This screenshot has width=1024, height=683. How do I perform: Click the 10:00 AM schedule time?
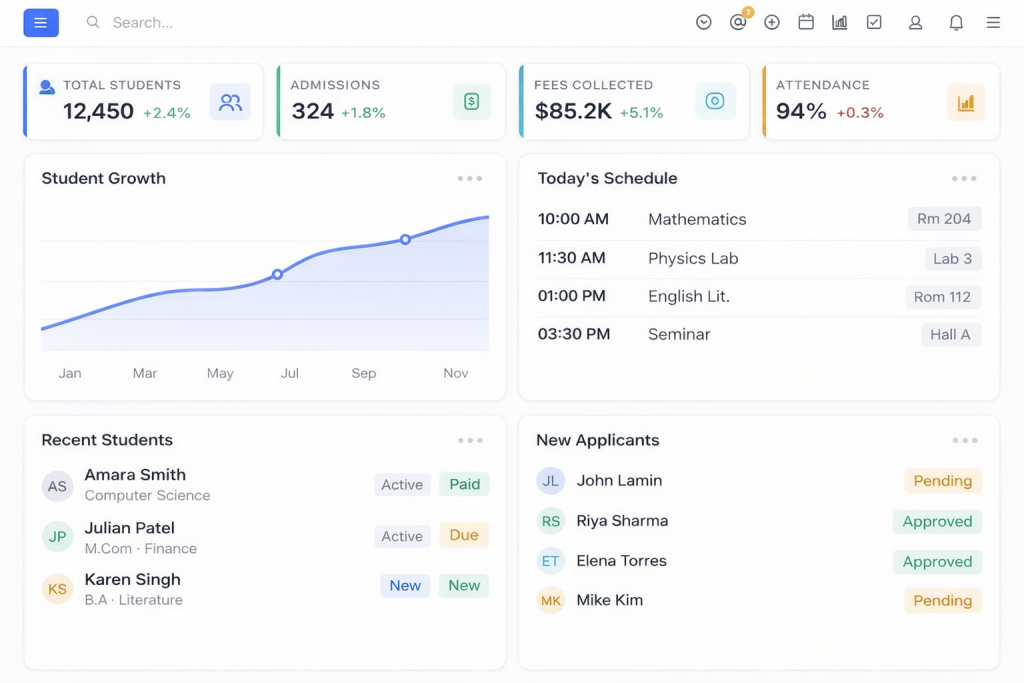click(x=573, y=219)
